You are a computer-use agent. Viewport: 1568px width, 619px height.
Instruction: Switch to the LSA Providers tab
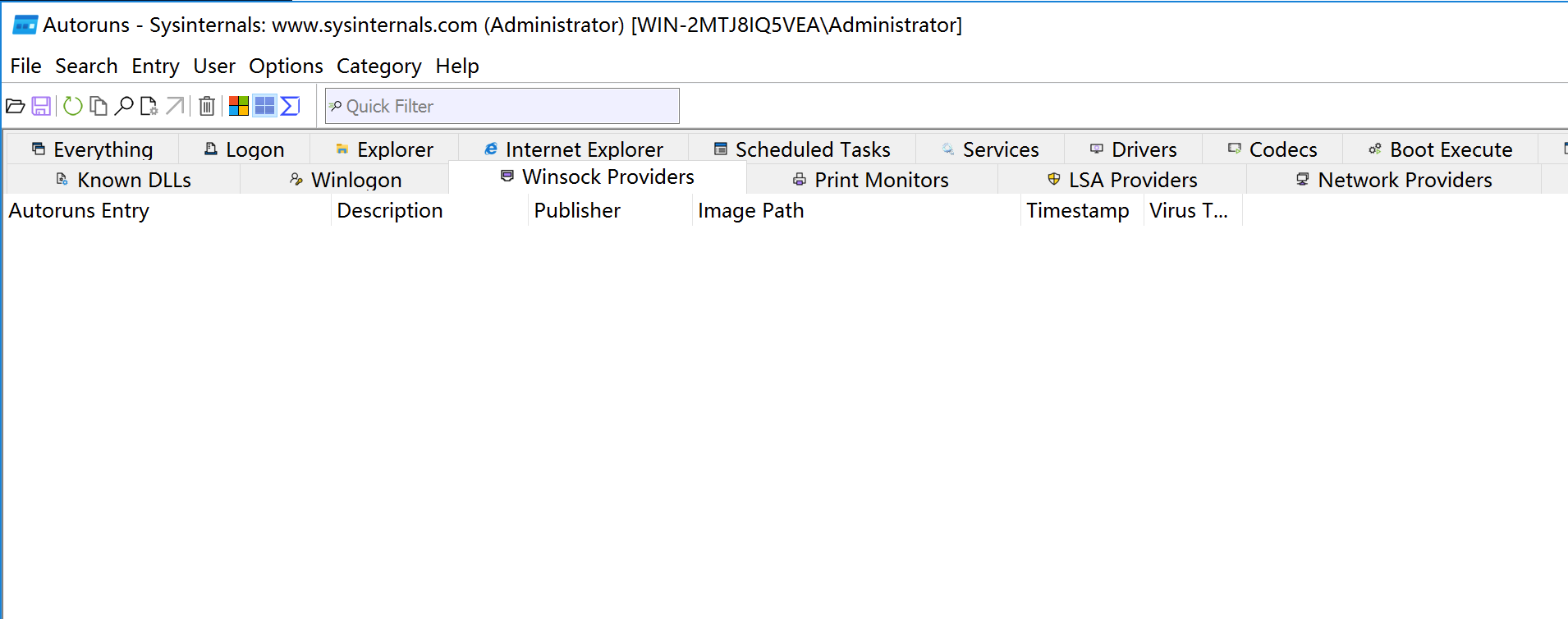click(1122, 180)
